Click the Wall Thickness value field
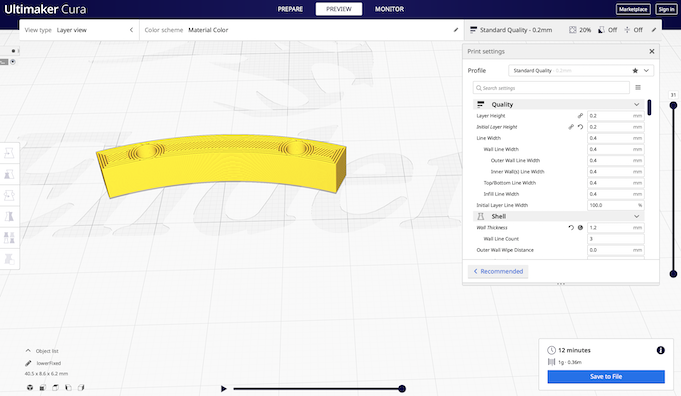This screenshot has width=681, height=396. click(x=615, y=228)
